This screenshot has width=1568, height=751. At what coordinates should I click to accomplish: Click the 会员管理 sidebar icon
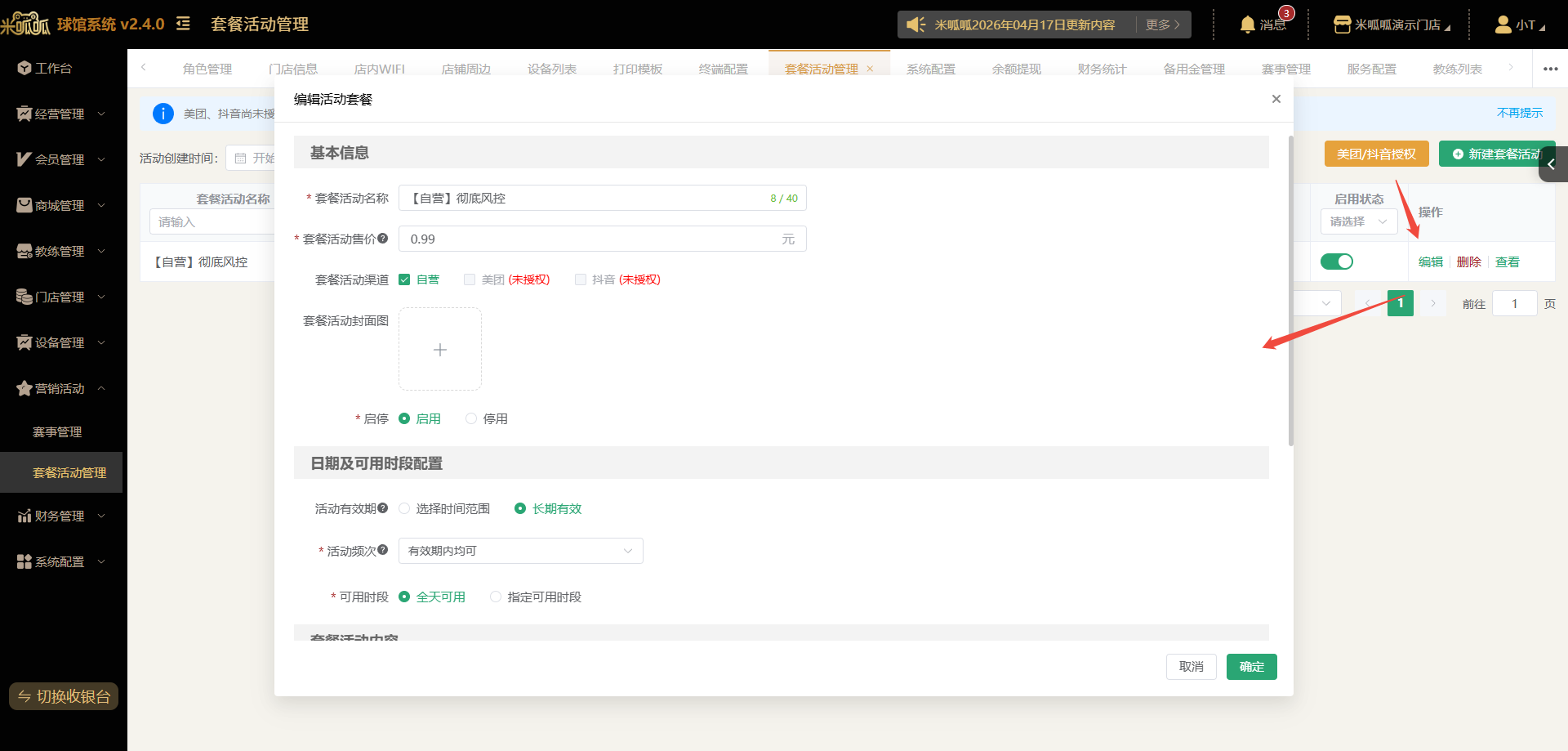point(24,159)
